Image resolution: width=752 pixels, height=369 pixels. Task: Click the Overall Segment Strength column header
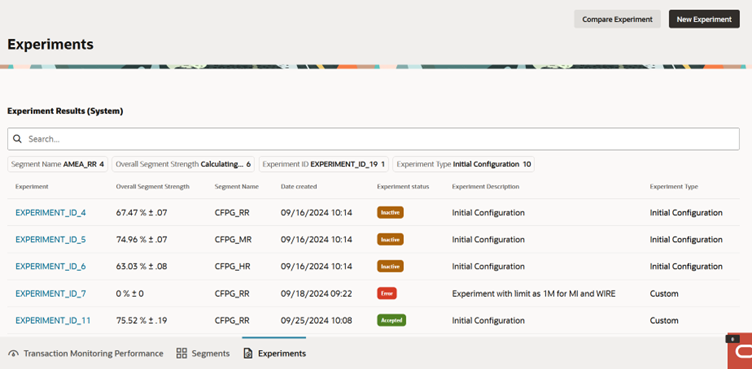pos(153,187)
